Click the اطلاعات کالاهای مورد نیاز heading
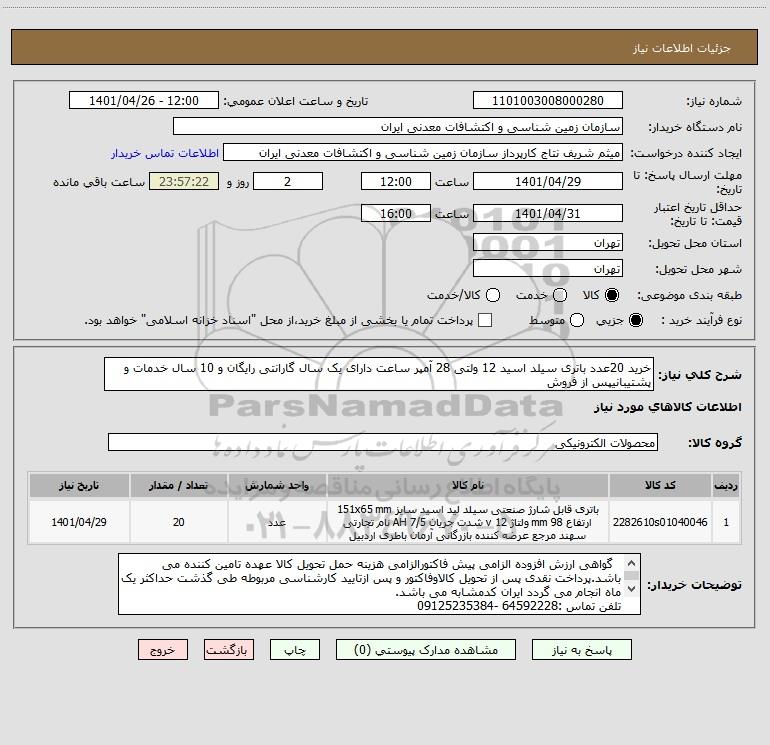This screenshot has height=745, width=770. 668,407
